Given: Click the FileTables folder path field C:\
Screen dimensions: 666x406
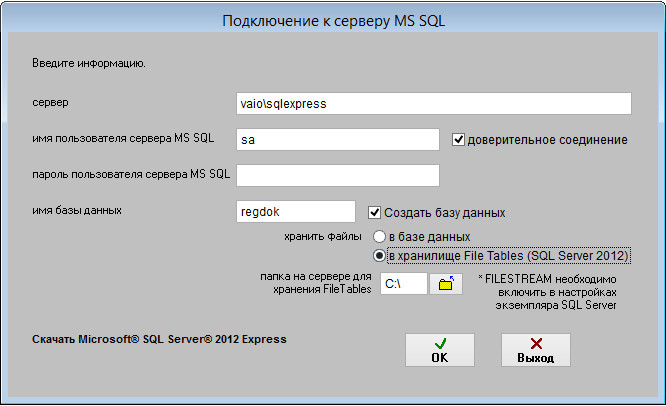Looking at the screenshot, I should point(404,284).
